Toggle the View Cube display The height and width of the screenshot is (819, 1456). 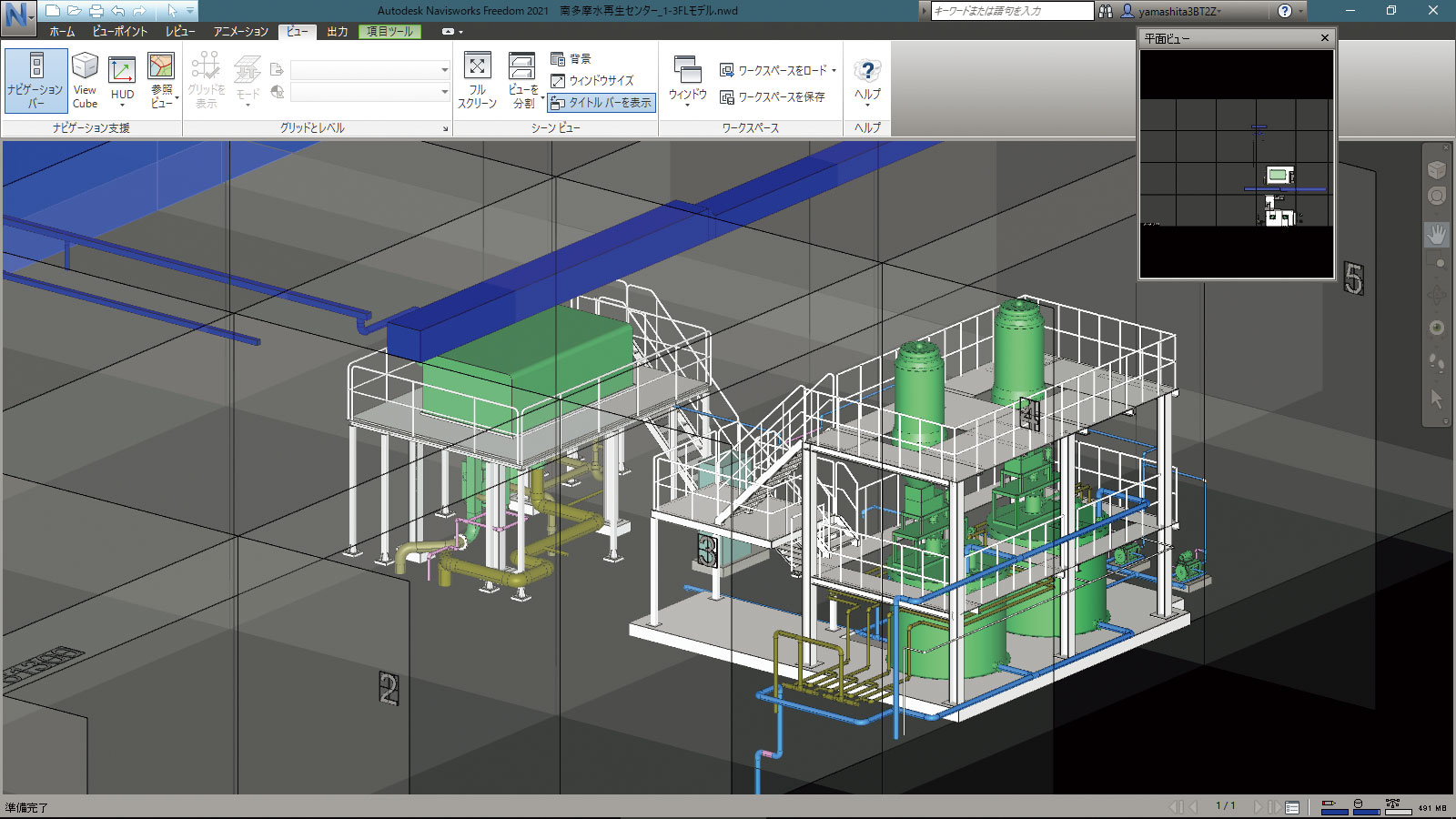tap(85, 80)
